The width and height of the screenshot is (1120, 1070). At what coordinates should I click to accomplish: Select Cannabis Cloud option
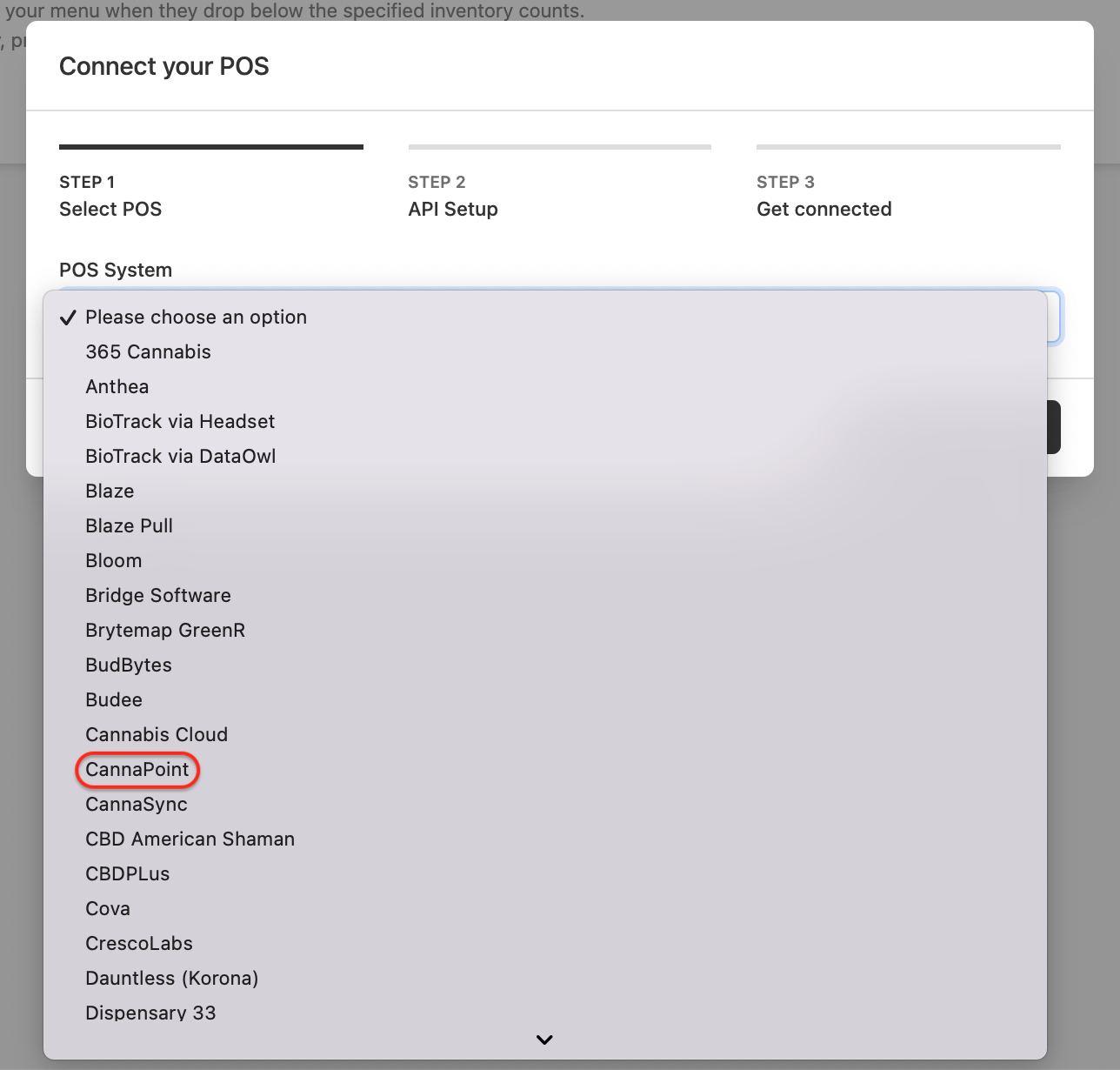(x=544, y=734)
